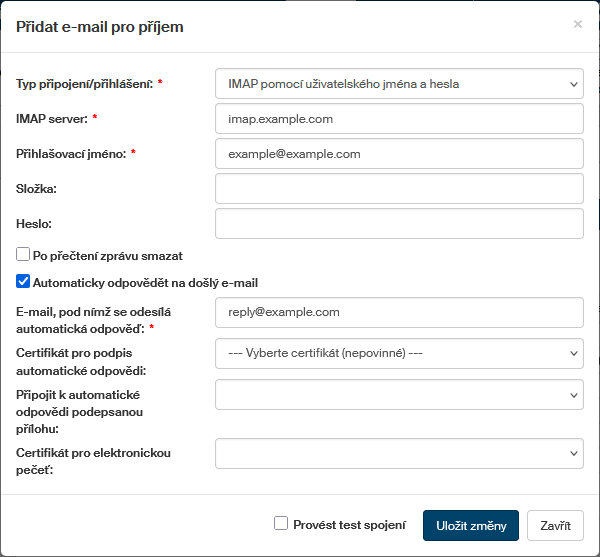Click the Typ připojení/přihlášení label
600x557 pixels.
tap(85, 84)
